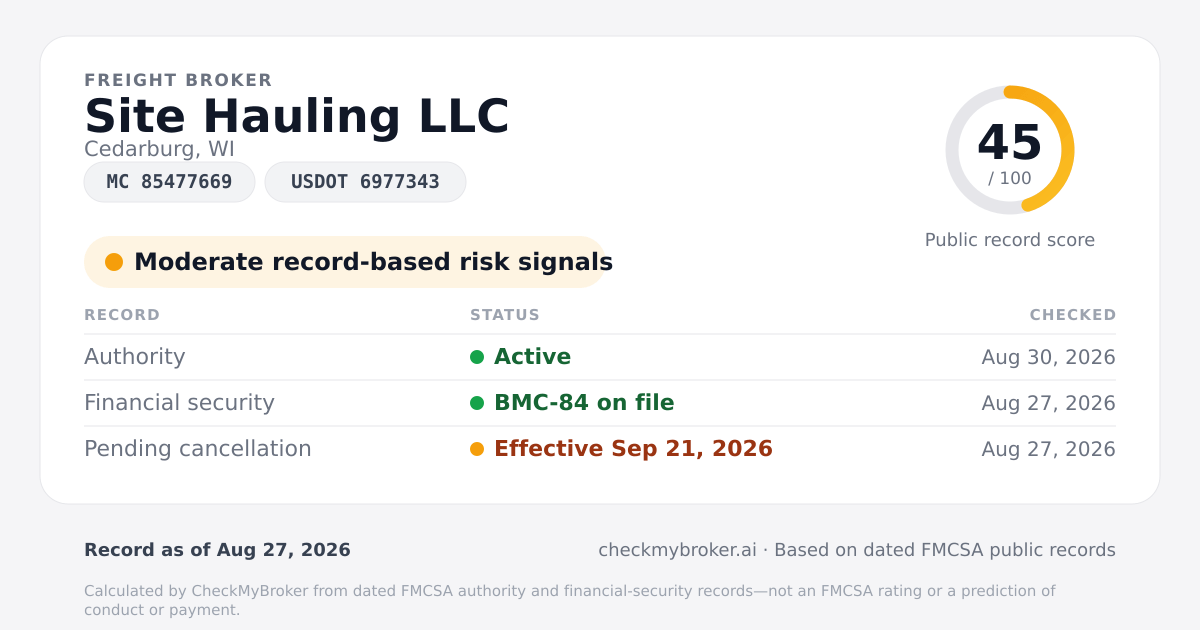This screenshot has width=1200, height=630.
Task: Click the score number 45
Action: click(x=1010, y=143)
